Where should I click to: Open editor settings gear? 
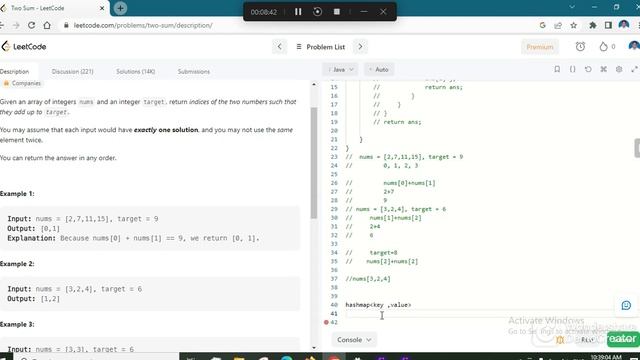point(619,69)
